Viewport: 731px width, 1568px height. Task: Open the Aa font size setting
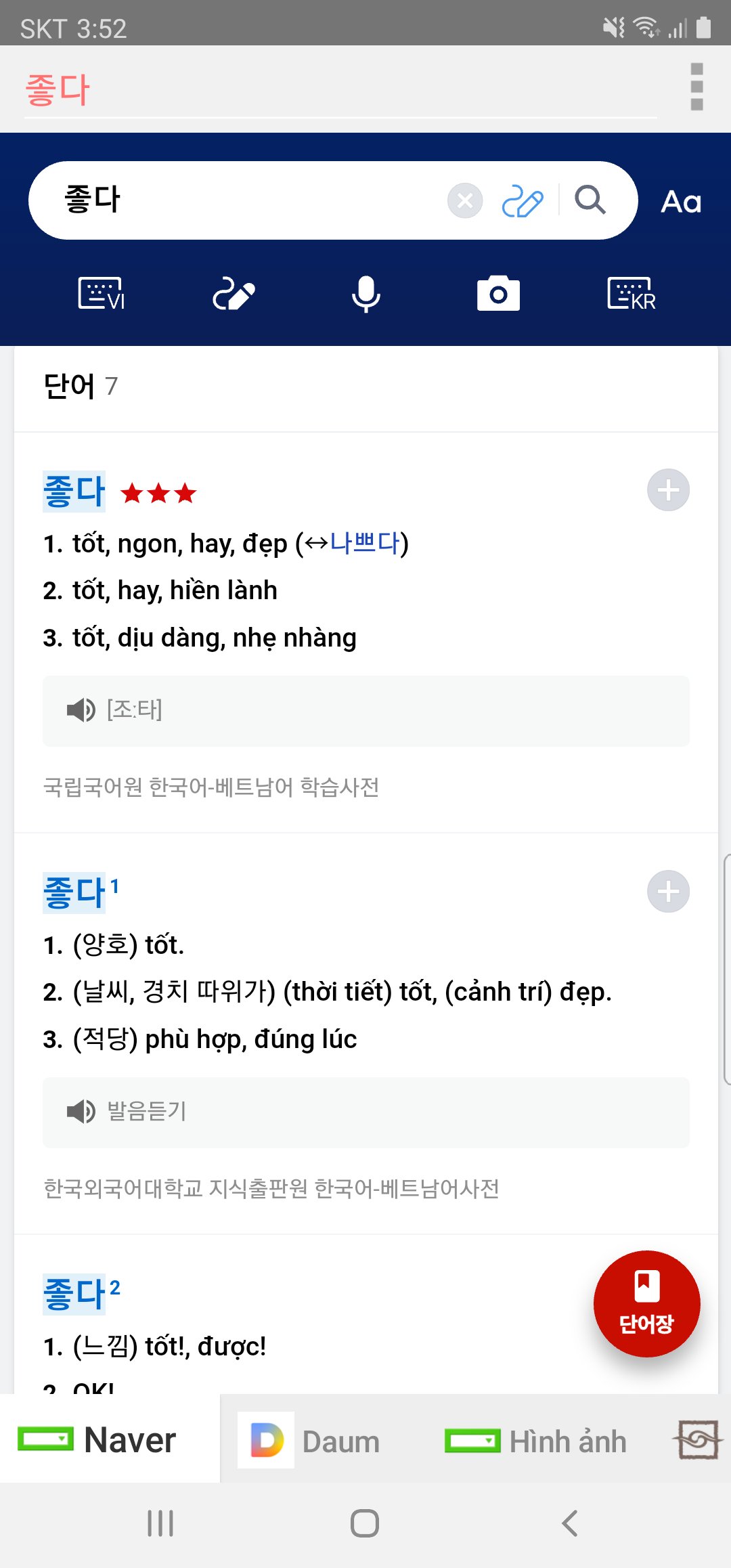pyautogui.click(x=681, y=202)
